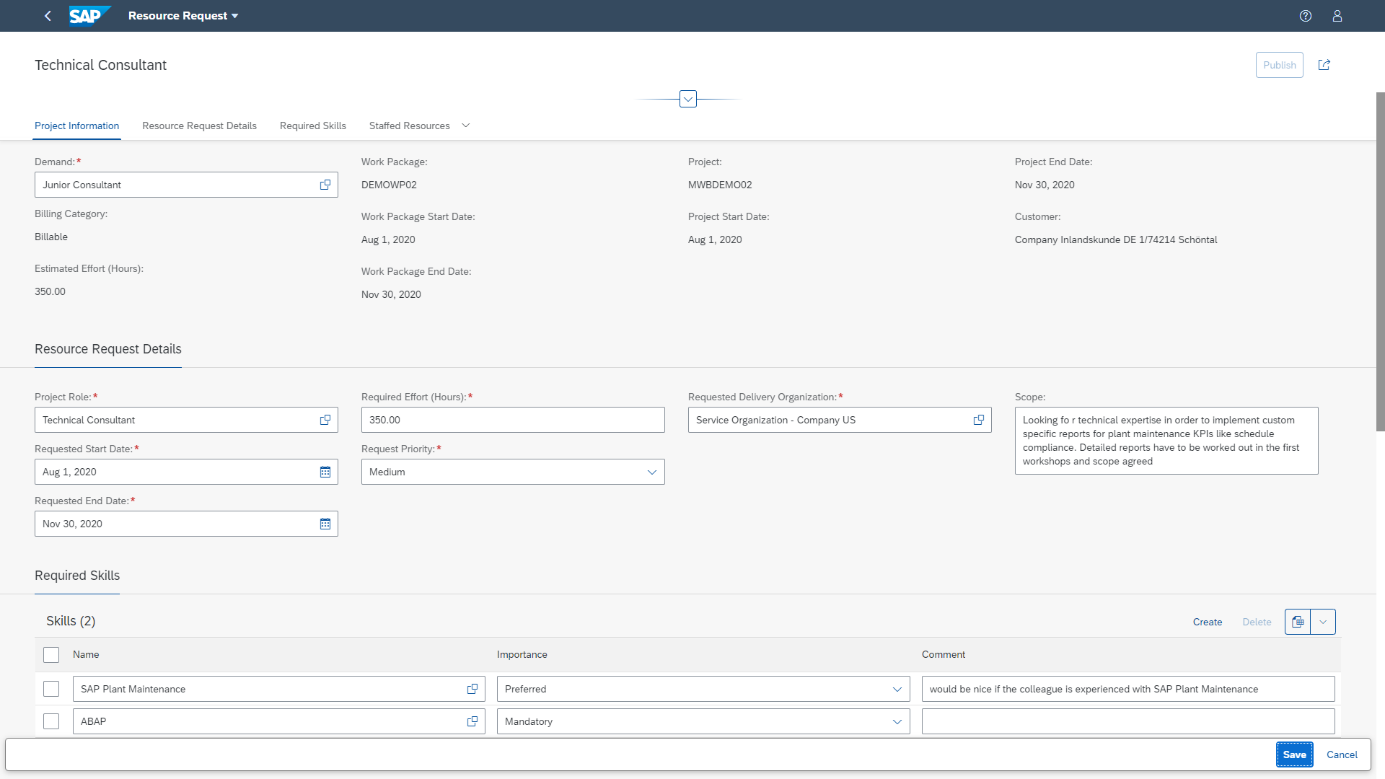The width and height of the screenshot is (1385, 779).
Task: Click the Billable billing category value
Action: 51,237
